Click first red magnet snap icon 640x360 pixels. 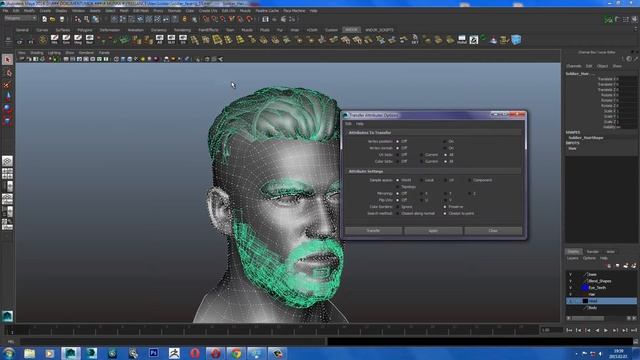coord(206,19)
